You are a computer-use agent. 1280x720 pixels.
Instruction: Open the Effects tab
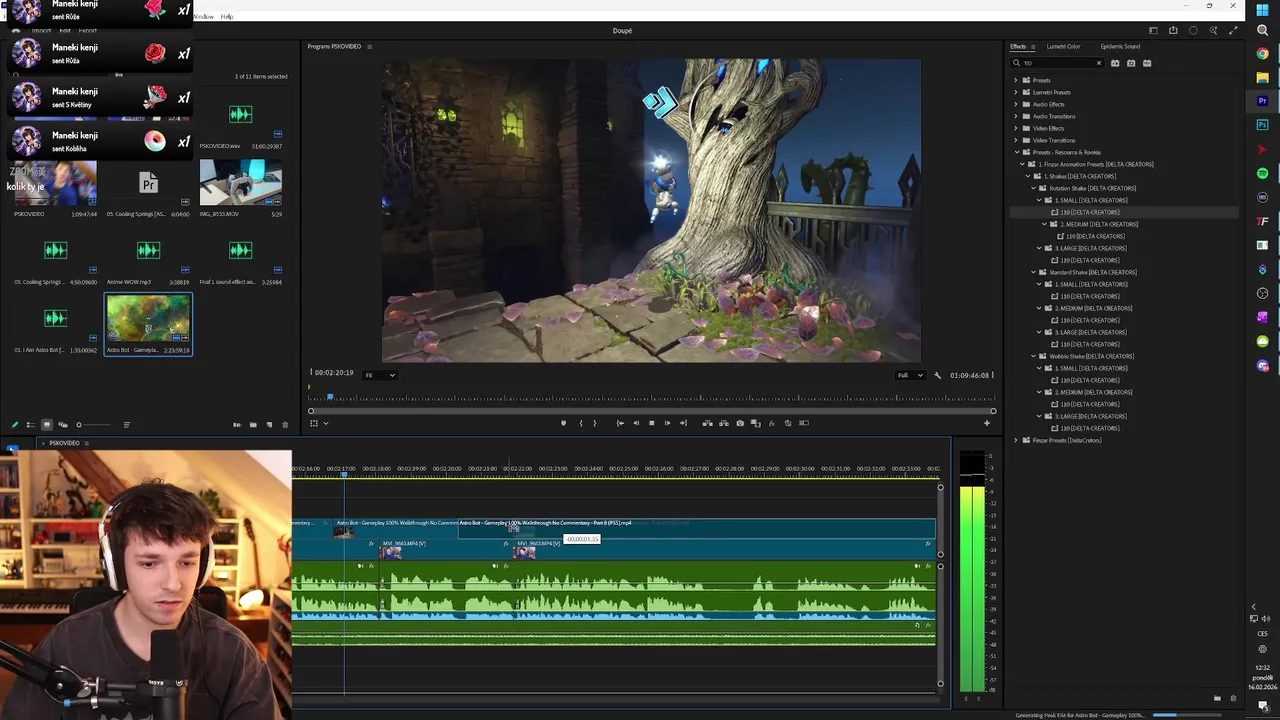click(x=1018, y=46)
